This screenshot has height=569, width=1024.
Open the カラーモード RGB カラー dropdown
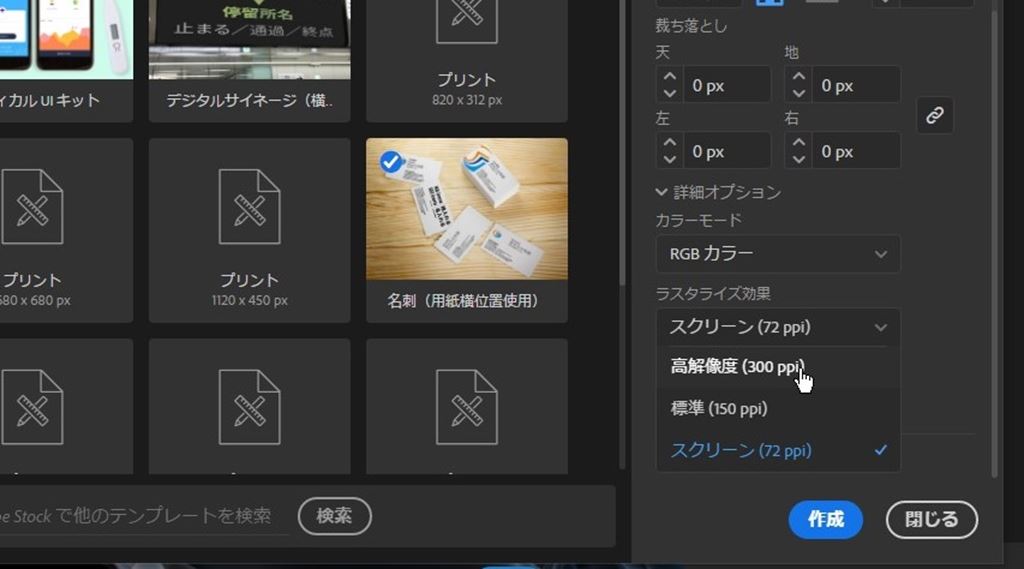tap(778, 254)
